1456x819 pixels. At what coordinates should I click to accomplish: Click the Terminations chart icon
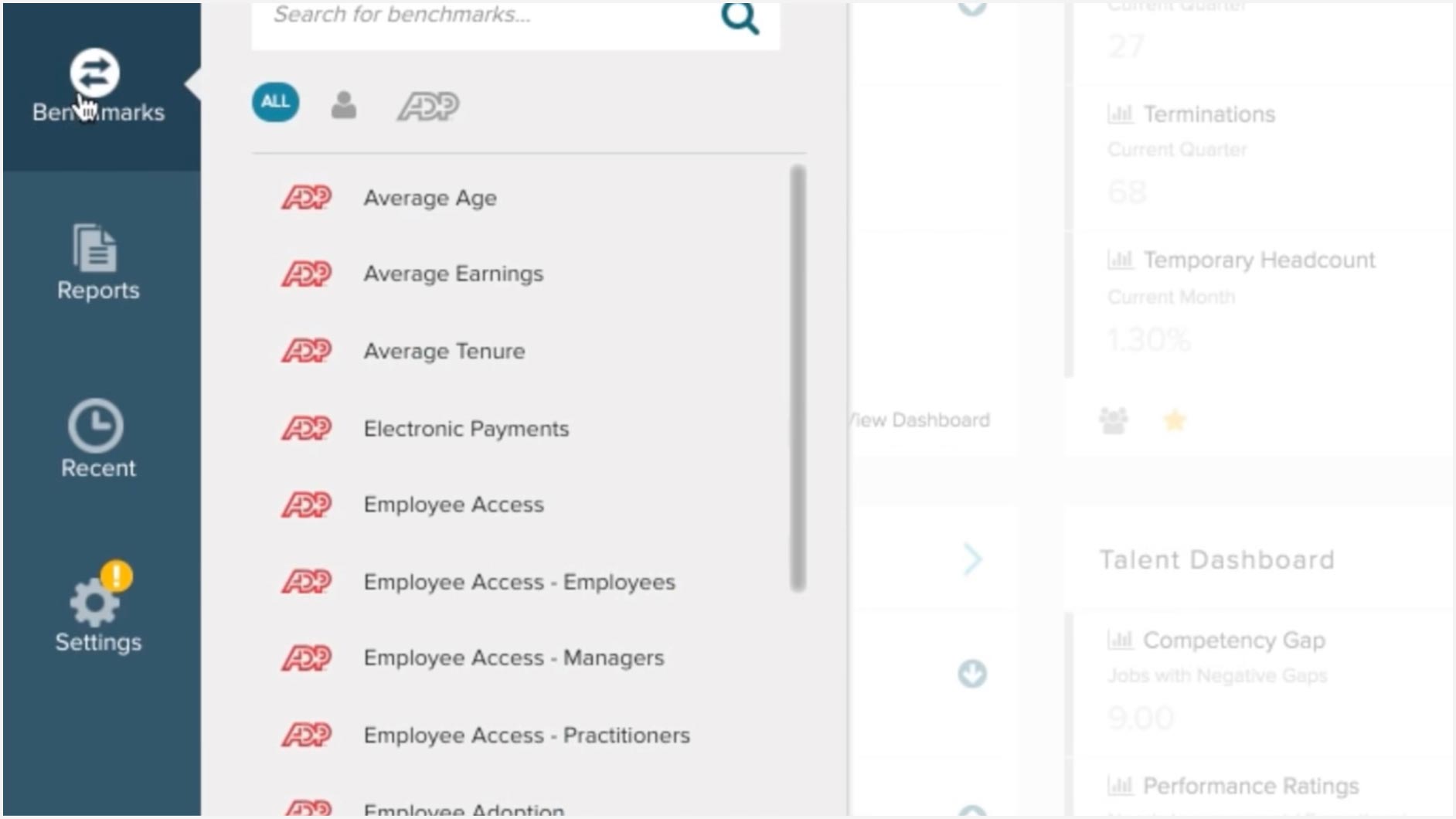(x=1120, y=114)
